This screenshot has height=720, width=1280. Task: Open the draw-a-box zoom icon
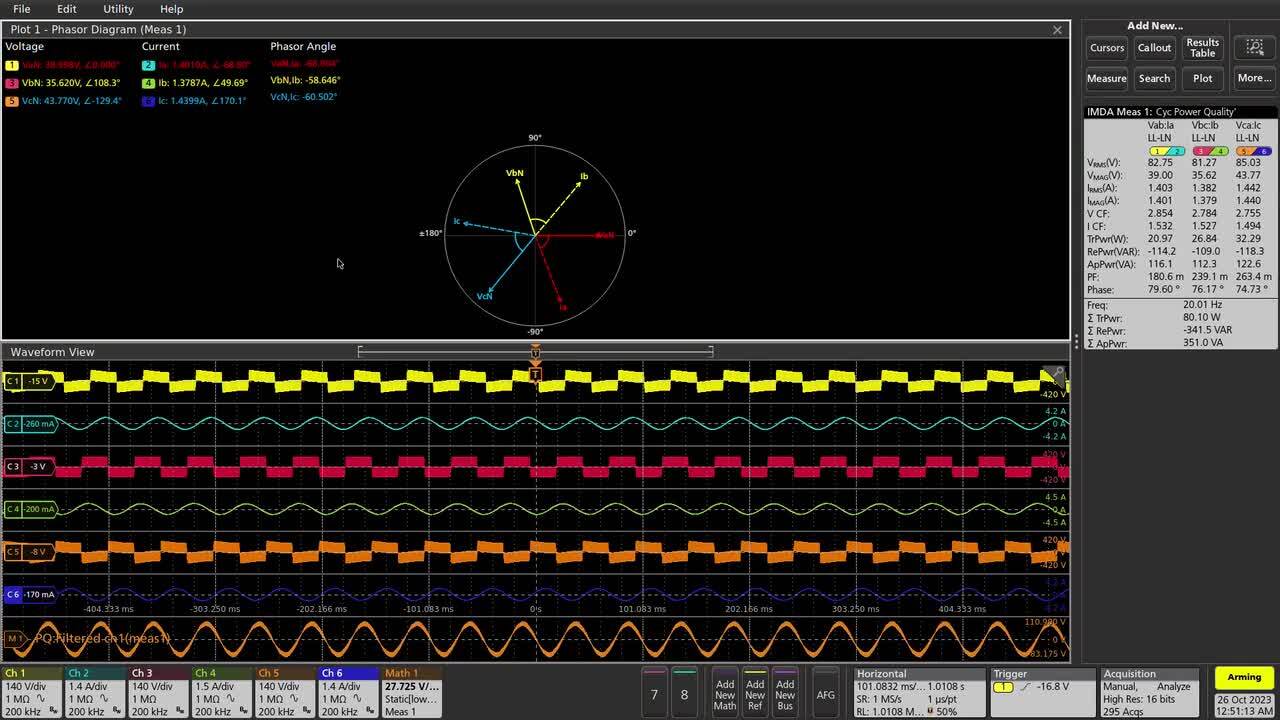[1253, 47]
